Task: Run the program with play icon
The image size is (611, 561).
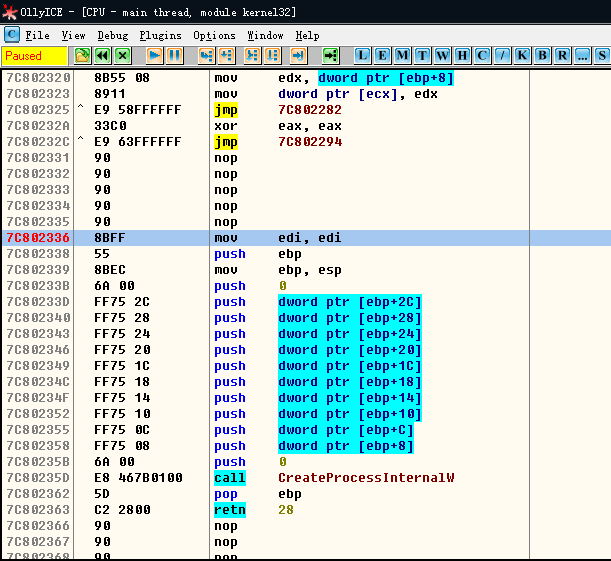Action: (155, 55)
